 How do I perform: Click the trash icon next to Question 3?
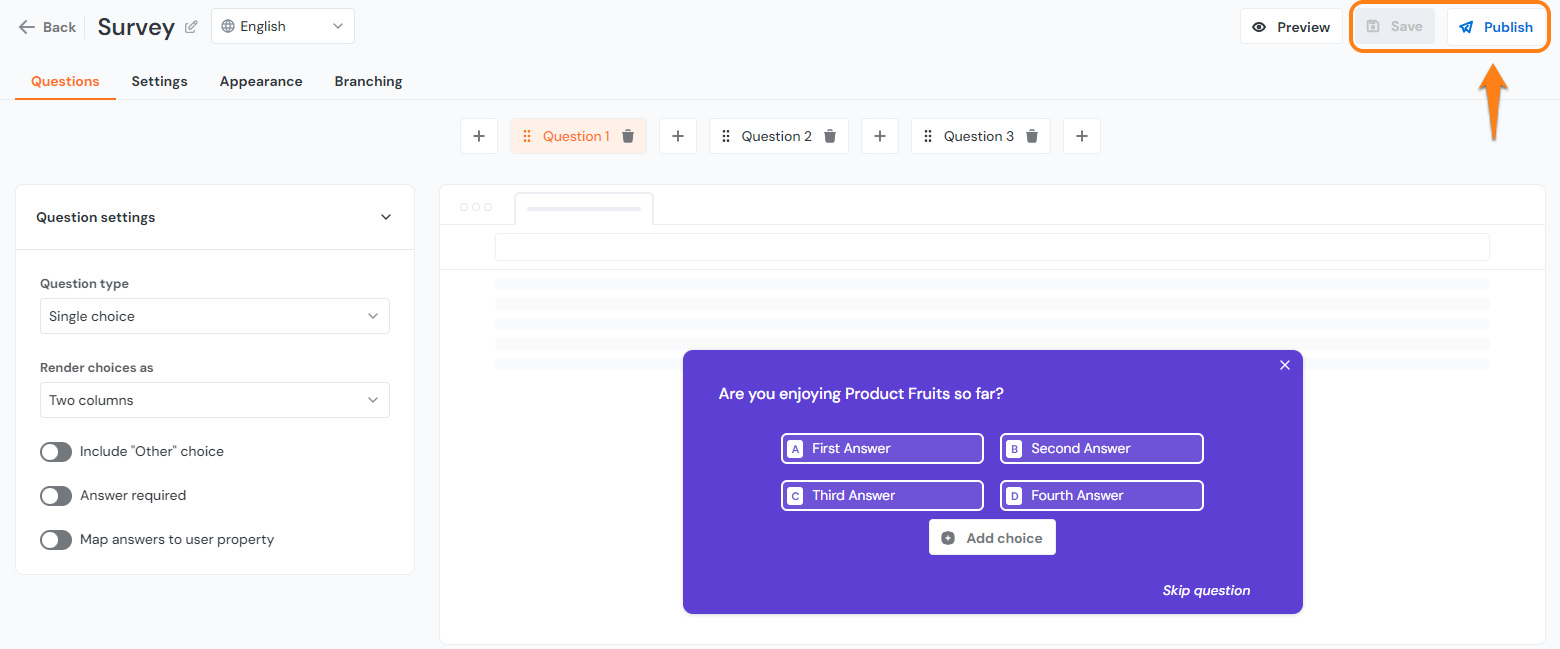[1031, 135]
